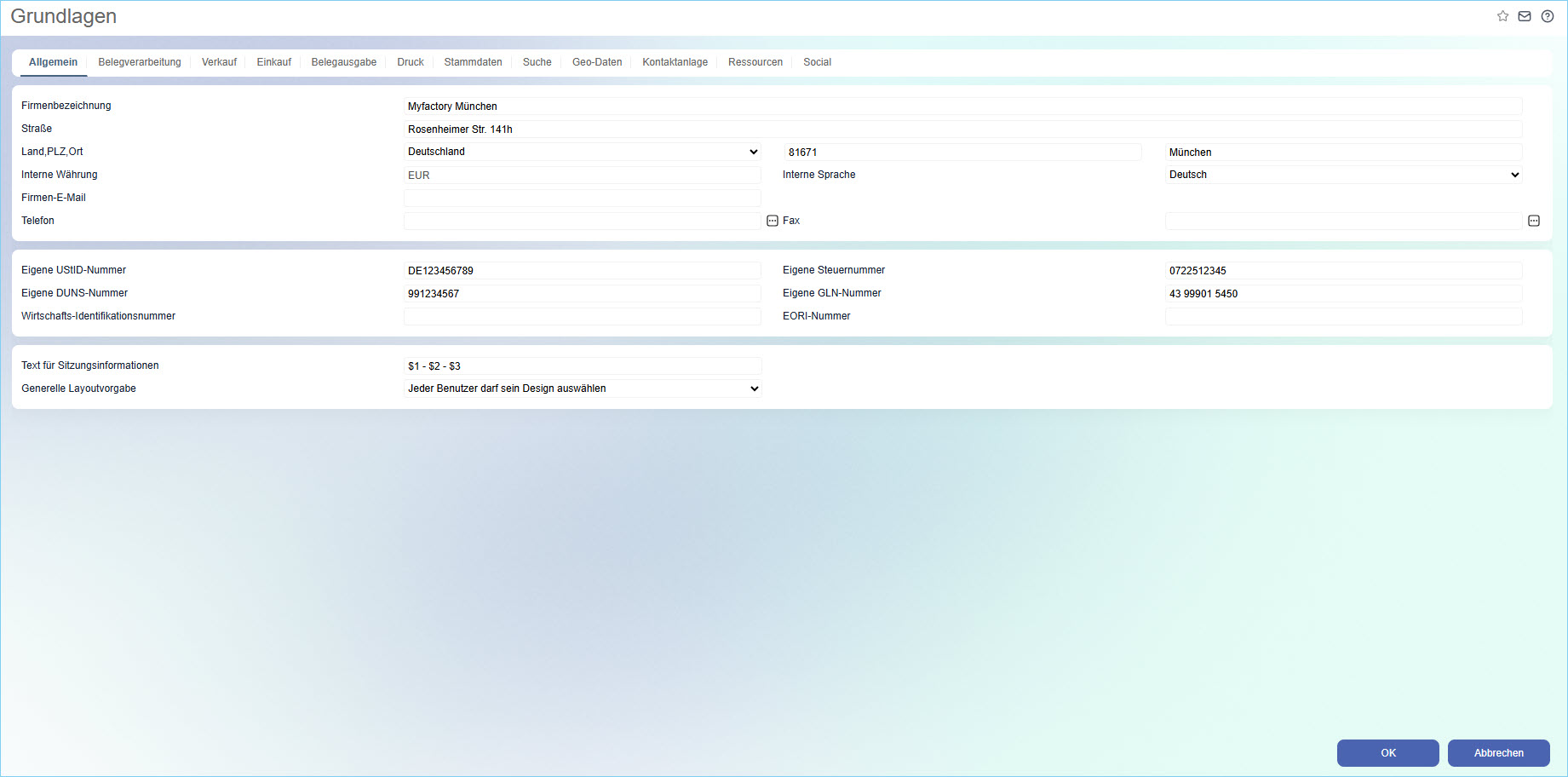Open the Interne Sprache dropdown
The width and height of the screenshot is (1568, 777).
pos(1343,175)
